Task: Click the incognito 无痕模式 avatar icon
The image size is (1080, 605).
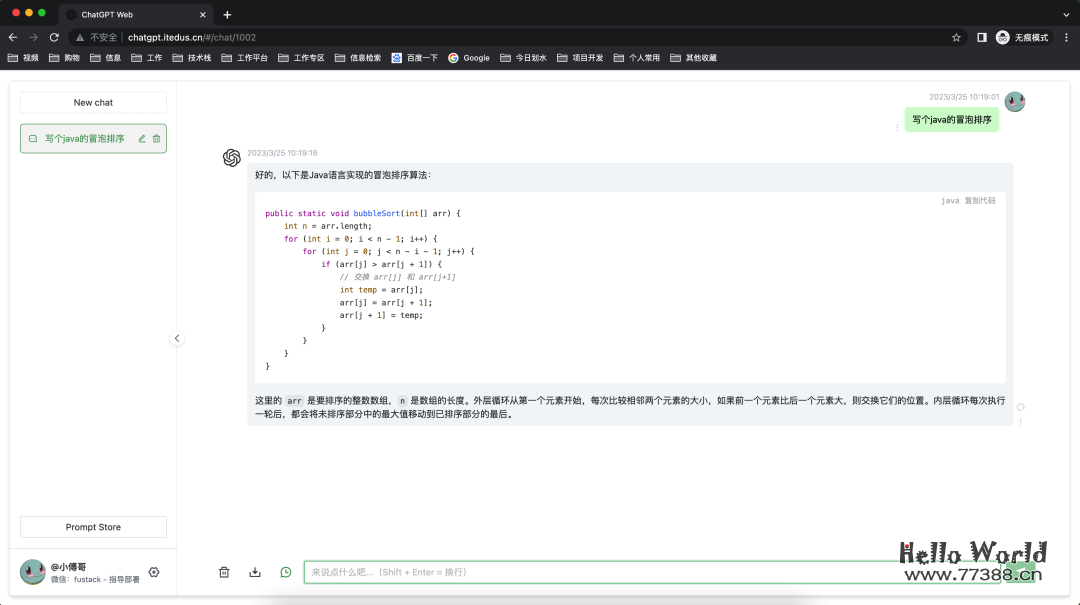Action: pos(1001,36)
